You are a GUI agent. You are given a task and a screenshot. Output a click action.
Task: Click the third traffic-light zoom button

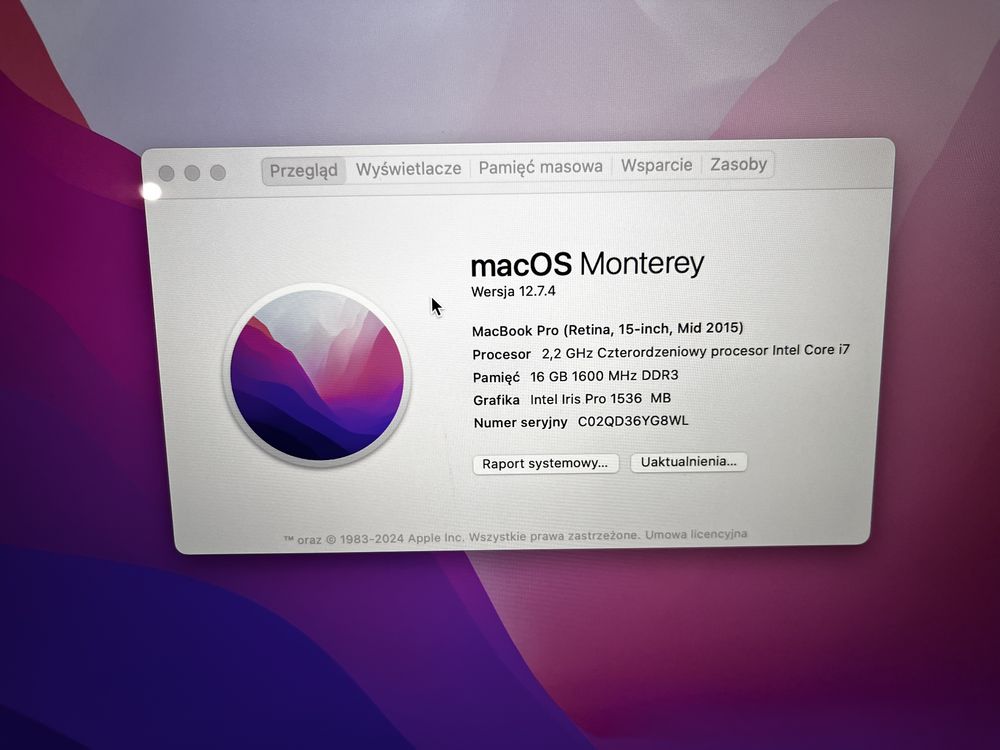(218, 172)
